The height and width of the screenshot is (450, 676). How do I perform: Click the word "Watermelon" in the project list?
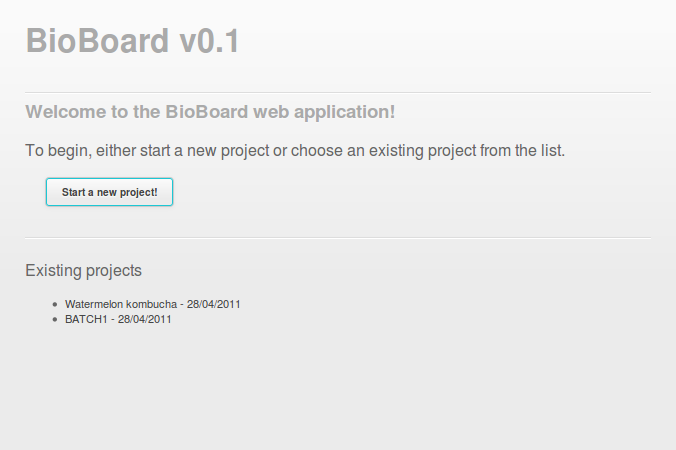click(x=93, y=304)
